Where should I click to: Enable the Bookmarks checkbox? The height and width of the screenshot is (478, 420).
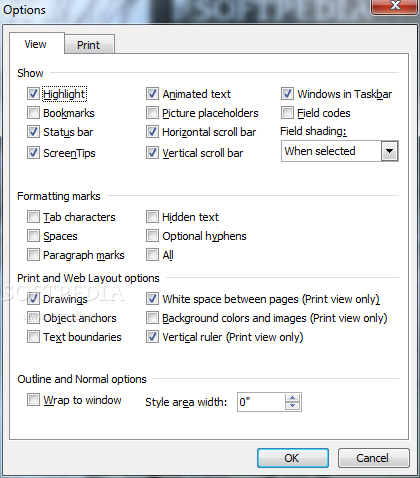(33, 113)
